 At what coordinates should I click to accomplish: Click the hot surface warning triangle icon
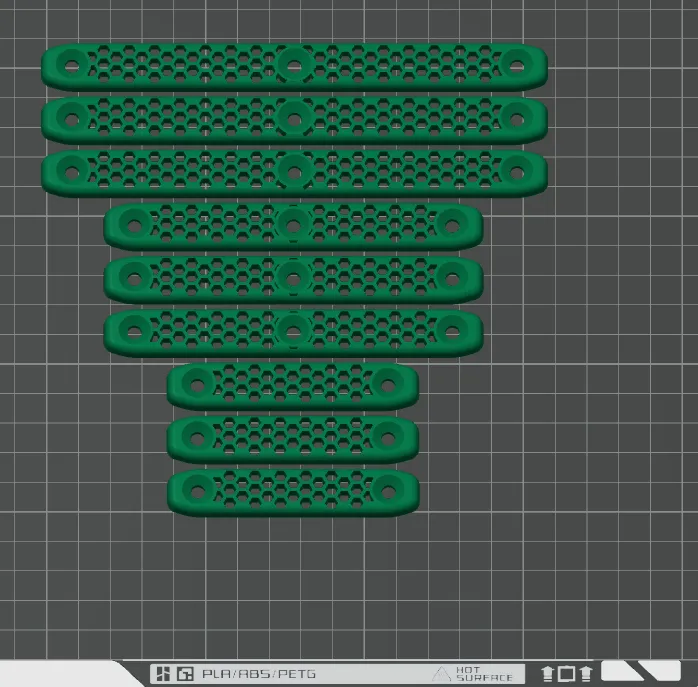click(x=442, y=674)
